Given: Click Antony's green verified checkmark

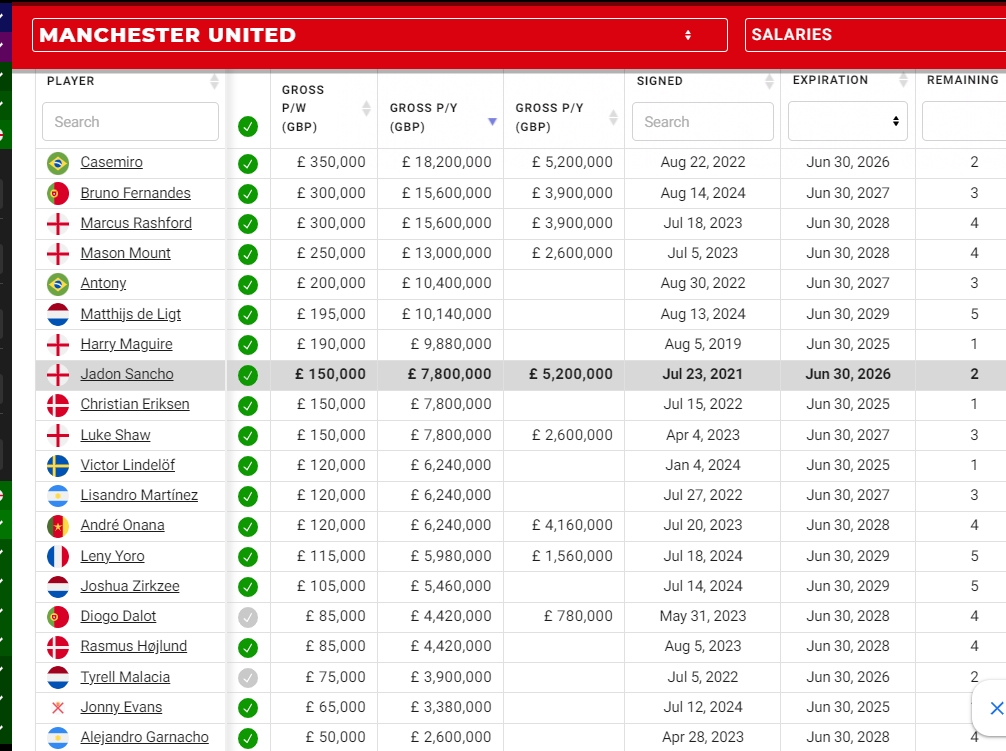Looking at the screenshot, I should [x=248, y=285].
